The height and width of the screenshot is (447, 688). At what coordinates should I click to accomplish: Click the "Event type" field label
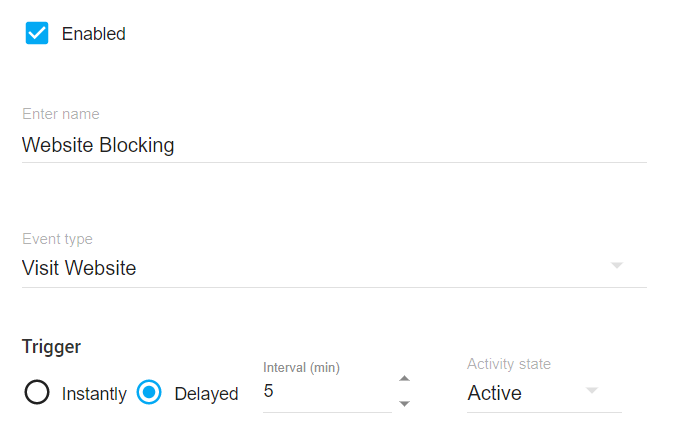click(x=57, y=239)
